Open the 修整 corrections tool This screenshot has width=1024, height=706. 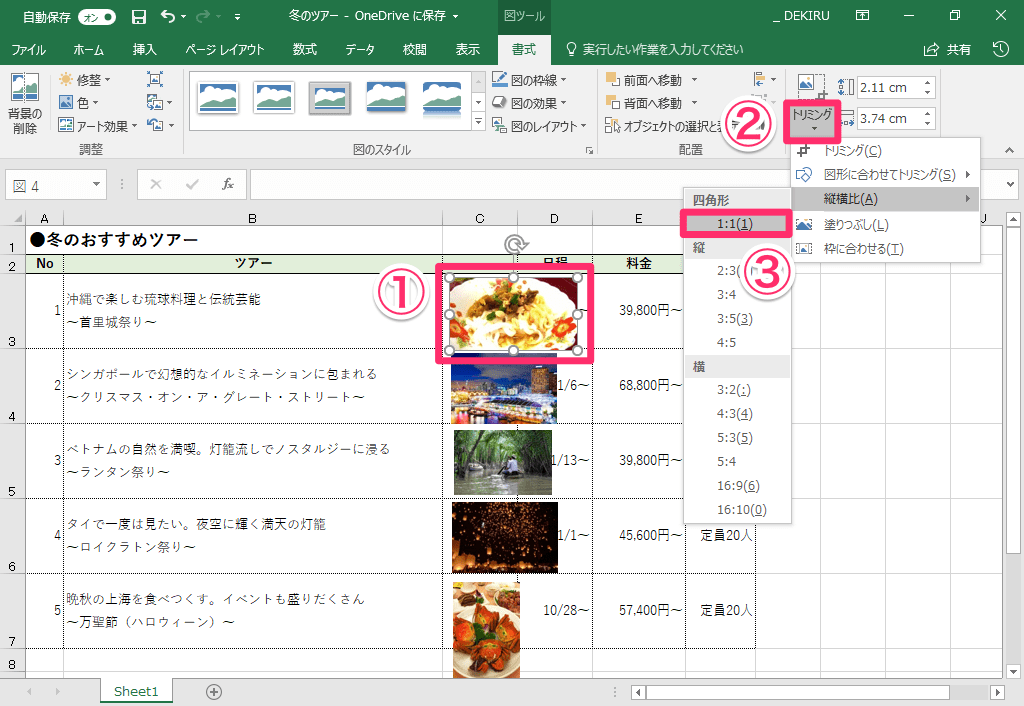tap(85, 80)
